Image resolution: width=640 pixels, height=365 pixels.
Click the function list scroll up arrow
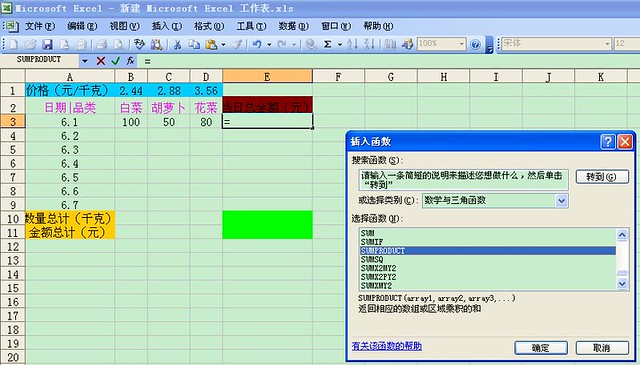622,235
